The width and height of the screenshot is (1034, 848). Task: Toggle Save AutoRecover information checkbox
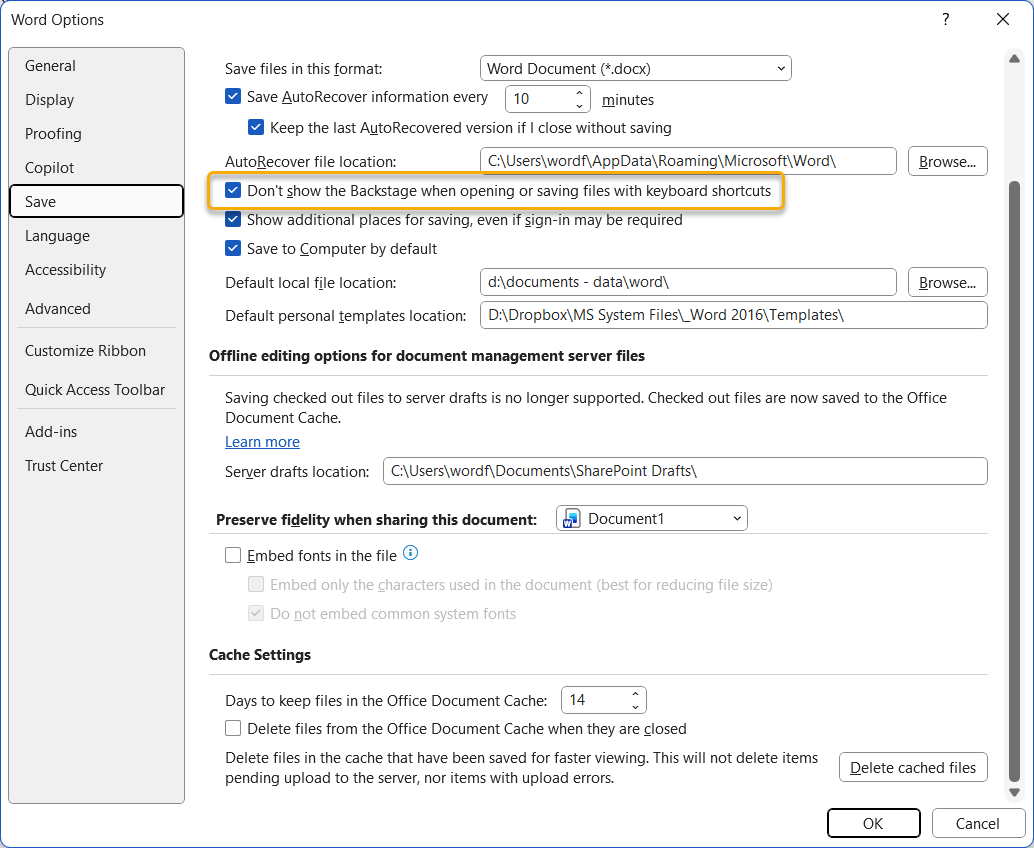tap(233, 96)
